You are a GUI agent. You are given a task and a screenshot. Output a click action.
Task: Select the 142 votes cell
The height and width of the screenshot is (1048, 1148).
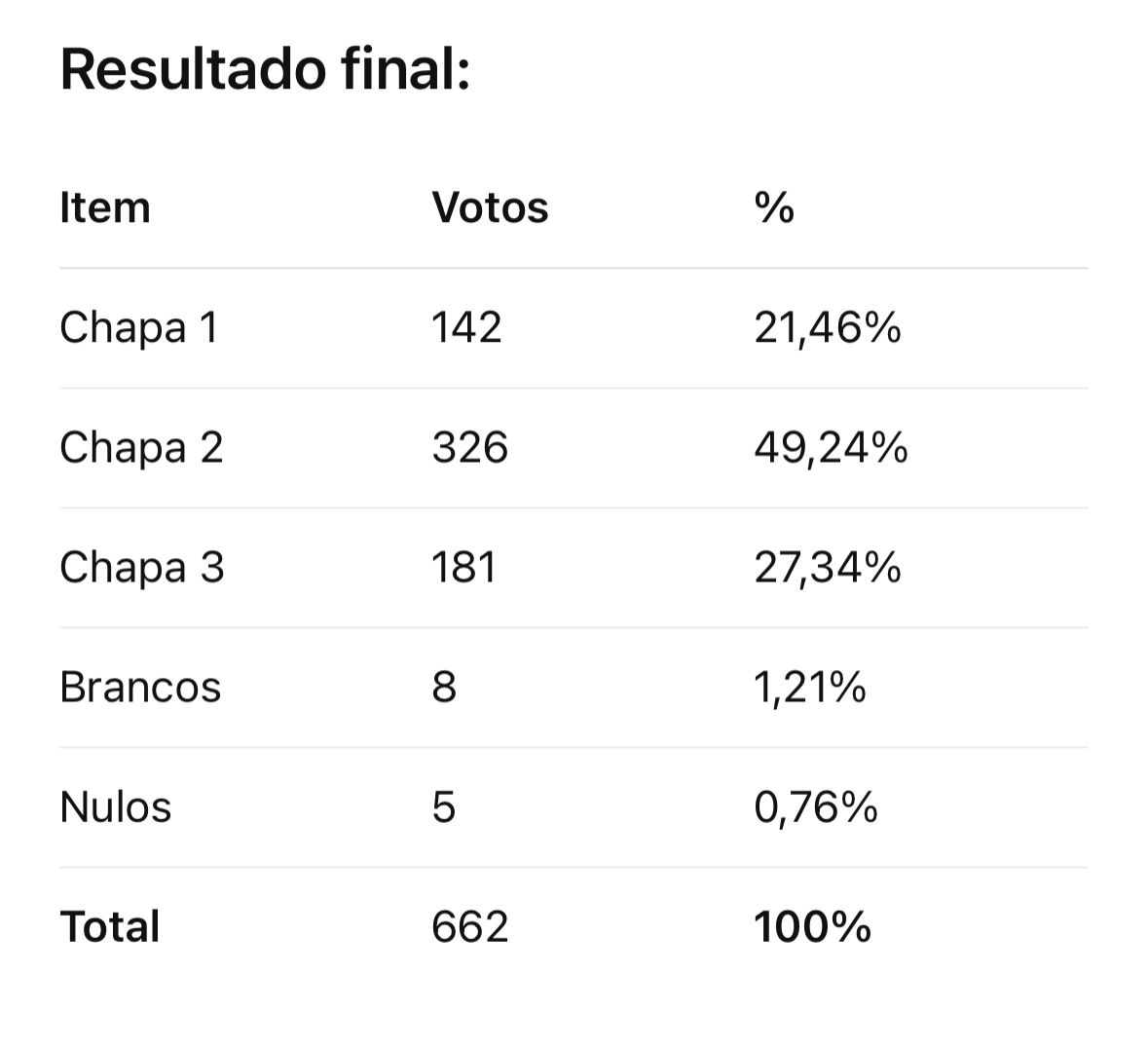[466, 328]
